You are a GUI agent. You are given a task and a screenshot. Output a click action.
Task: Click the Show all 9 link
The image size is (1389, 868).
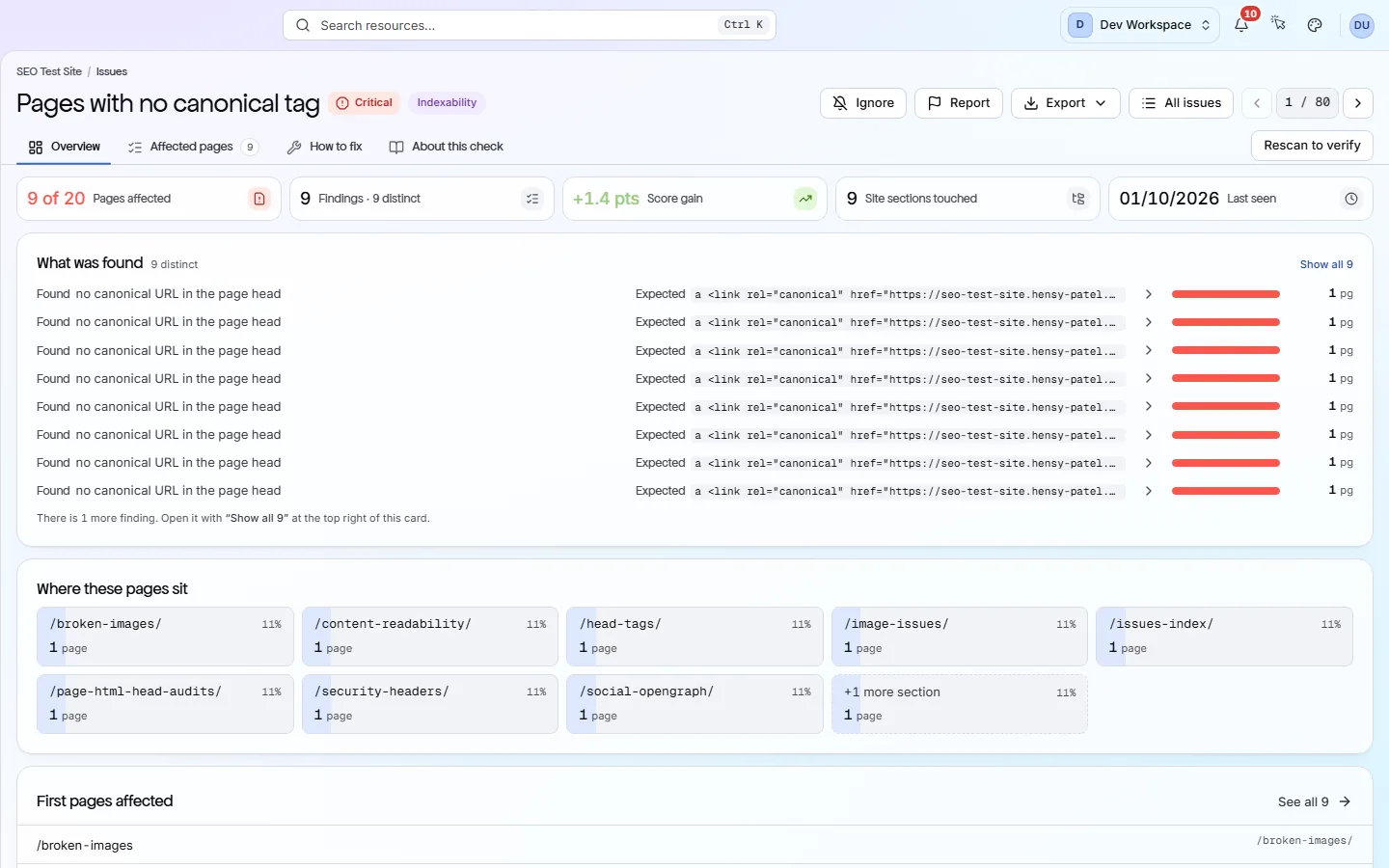1326,264
